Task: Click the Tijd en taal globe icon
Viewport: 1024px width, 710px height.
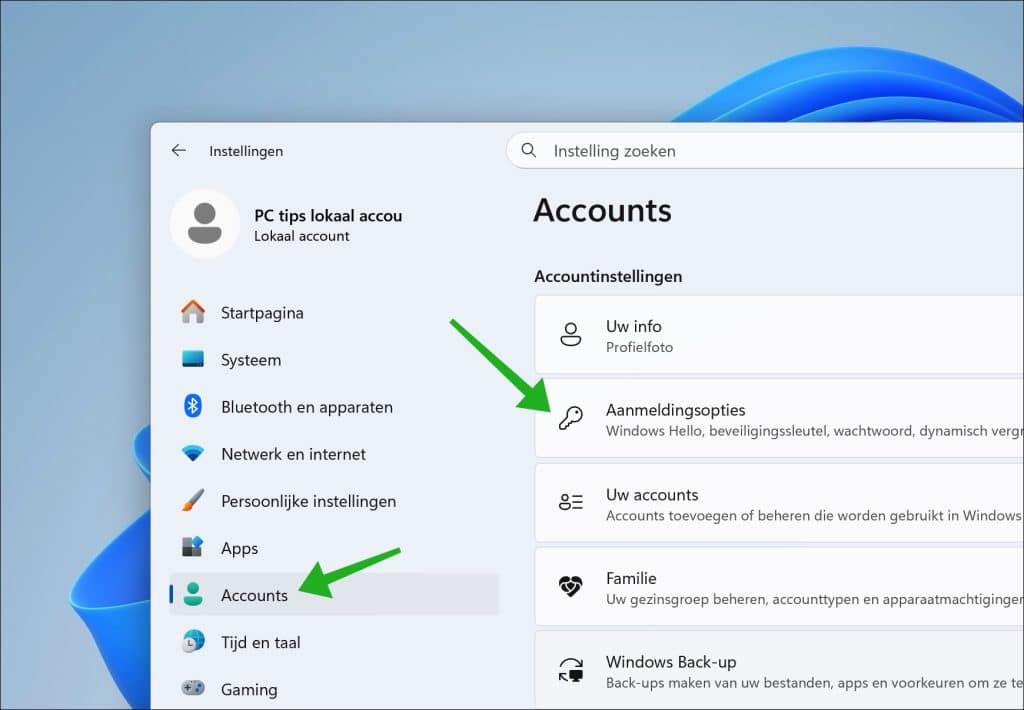Action: click(193, 641)
